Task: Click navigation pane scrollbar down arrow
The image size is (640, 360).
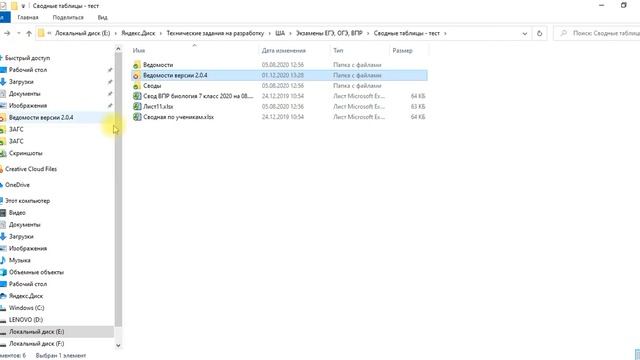Action: 118,345
